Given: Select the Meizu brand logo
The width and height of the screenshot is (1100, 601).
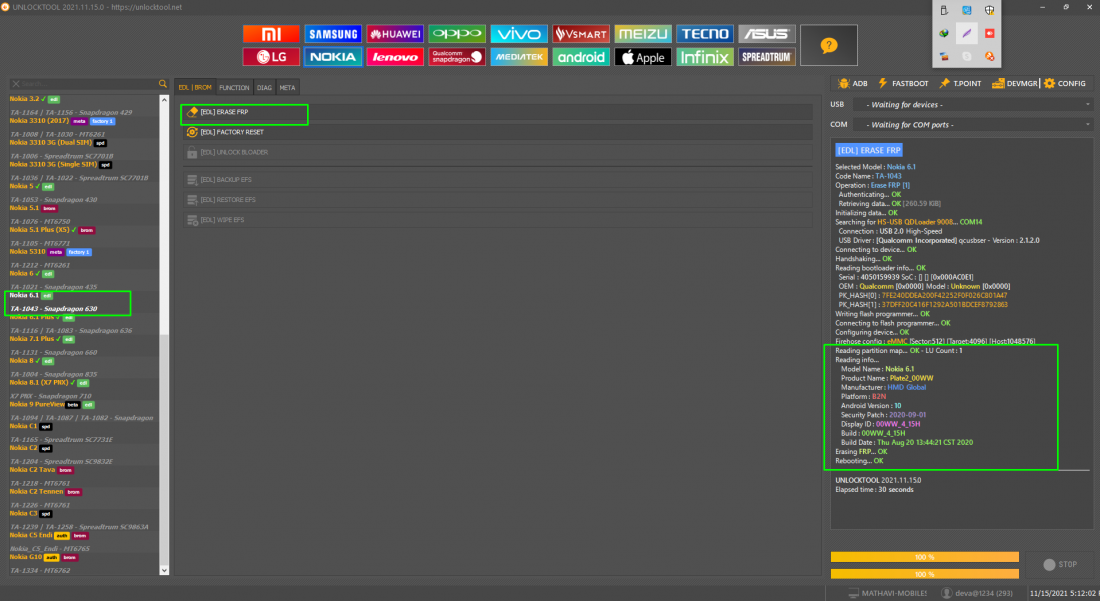Looking at the screenshot, I should point(643,34).
